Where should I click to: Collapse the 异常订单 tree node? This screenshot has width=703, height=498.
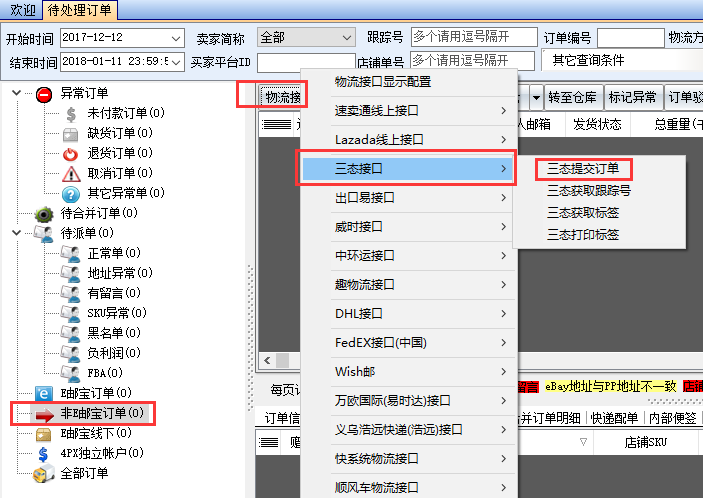click(17, 93)
